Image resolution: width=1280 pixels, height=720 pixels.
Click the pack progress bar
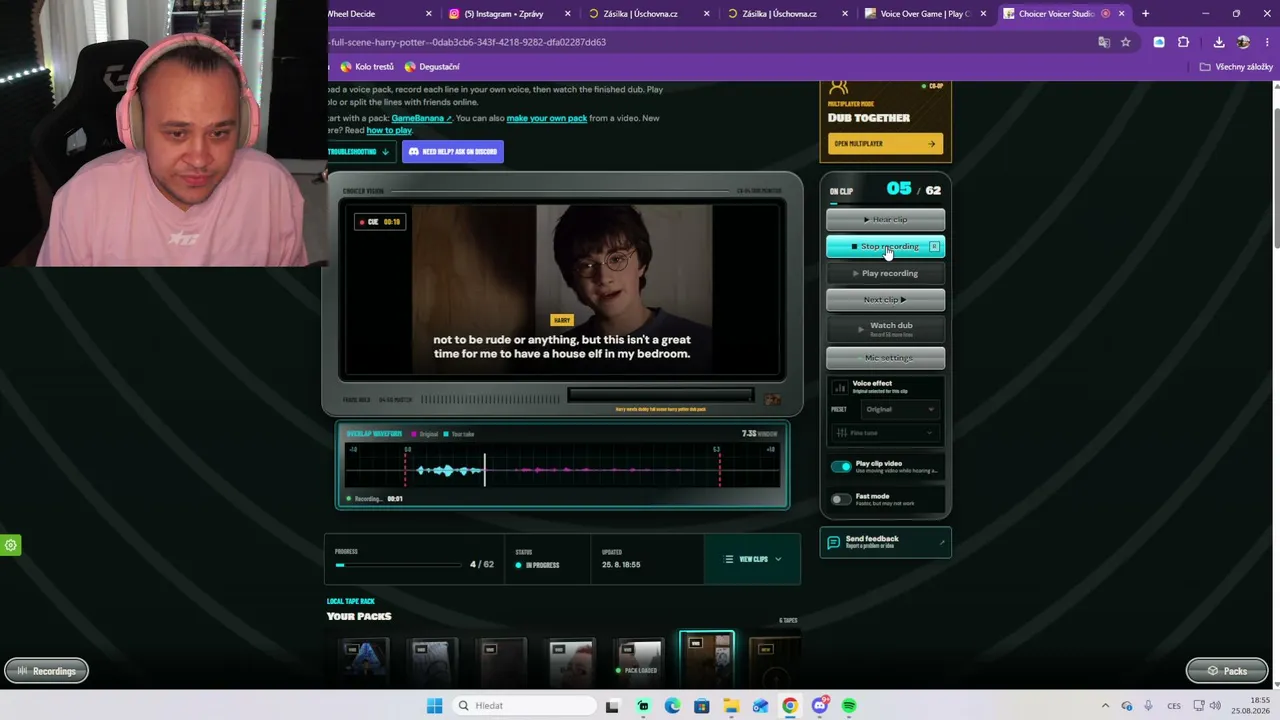point(397,565)
